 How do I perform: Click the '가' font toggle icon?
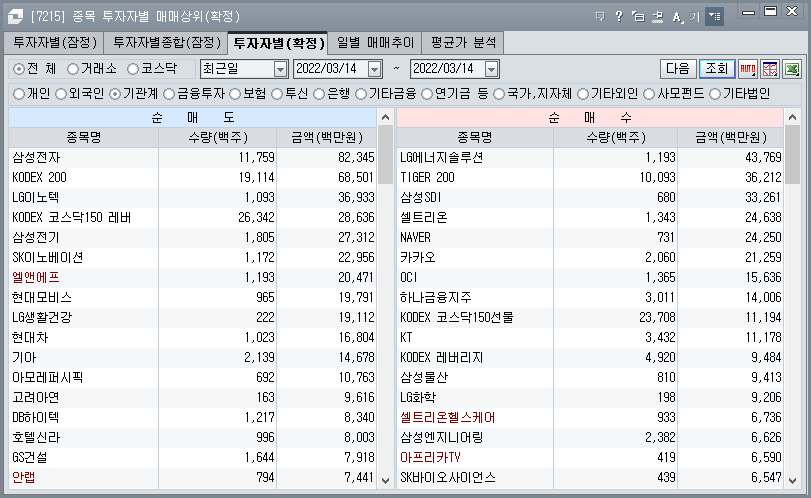click(x=695, y=17)
